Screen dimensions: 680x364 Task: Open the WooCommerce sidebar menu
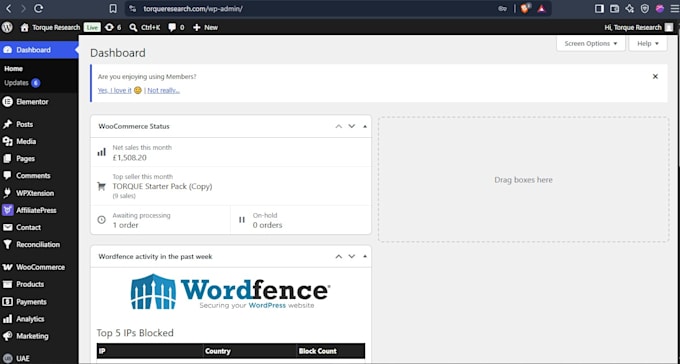[39, 267]
